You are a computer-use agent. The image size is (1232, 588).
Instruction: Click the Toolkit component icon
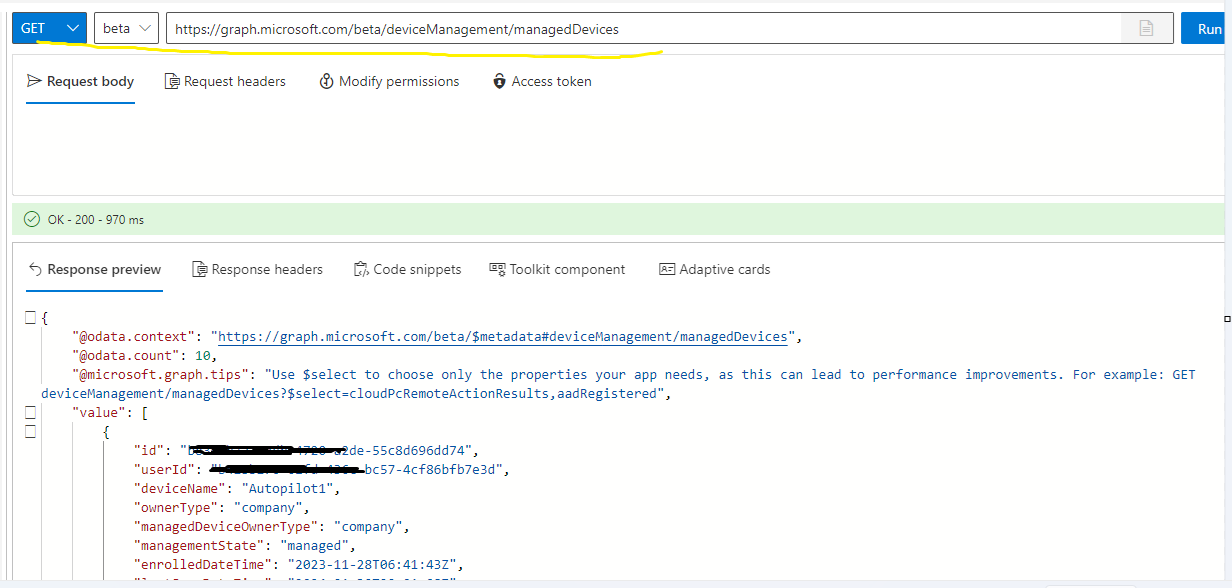(x=497, y=269)
